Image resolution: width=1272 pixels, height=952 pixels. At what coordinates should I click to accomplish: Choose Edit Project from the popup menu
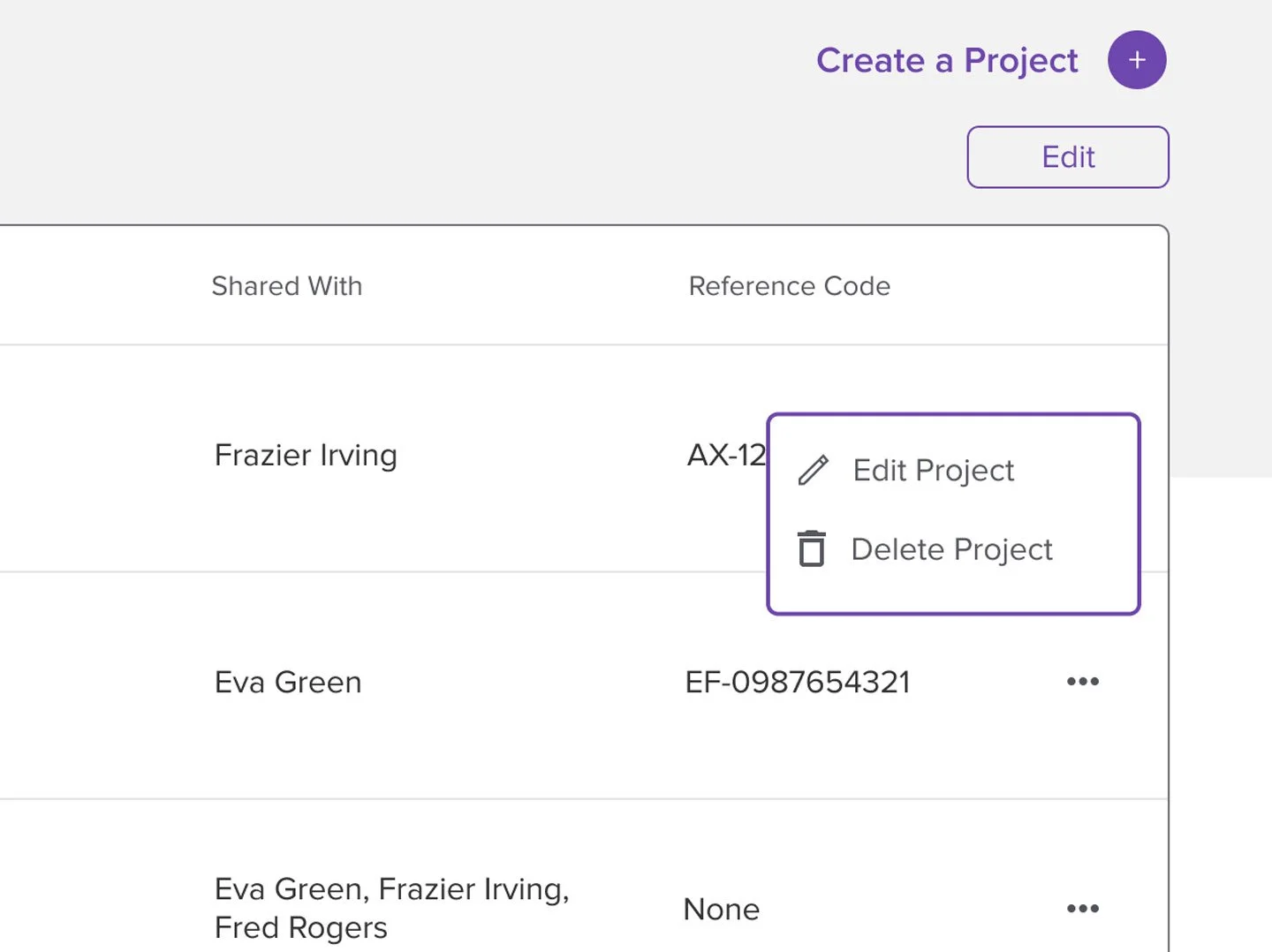click(933, 471)
